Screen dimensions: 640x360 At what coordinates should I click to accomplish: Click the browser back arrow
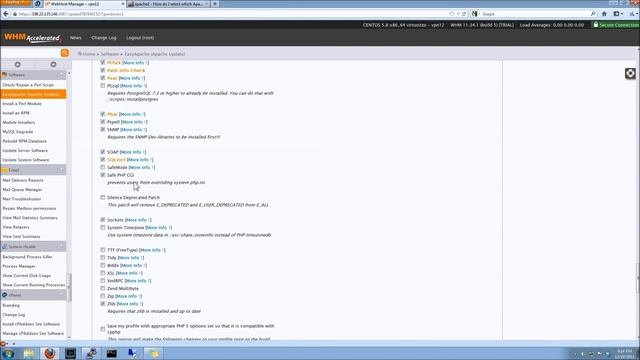[x=6, y=14]
